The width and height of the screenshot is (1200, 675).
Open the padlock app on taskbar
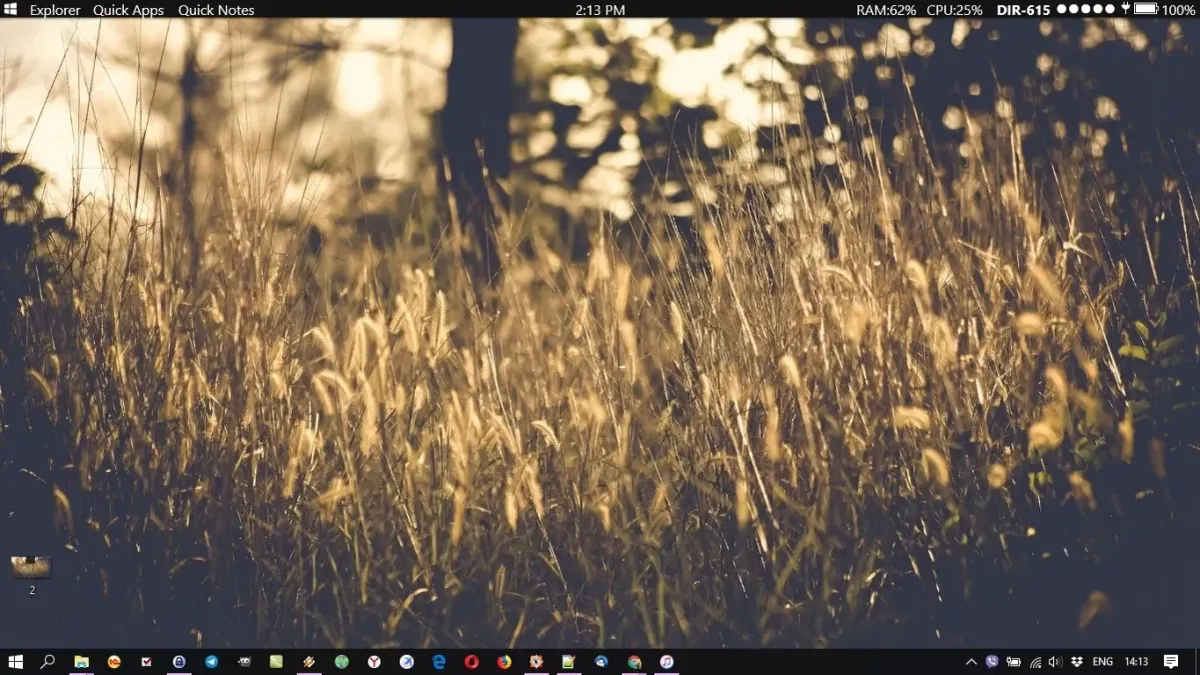click(x=179, y=661)
